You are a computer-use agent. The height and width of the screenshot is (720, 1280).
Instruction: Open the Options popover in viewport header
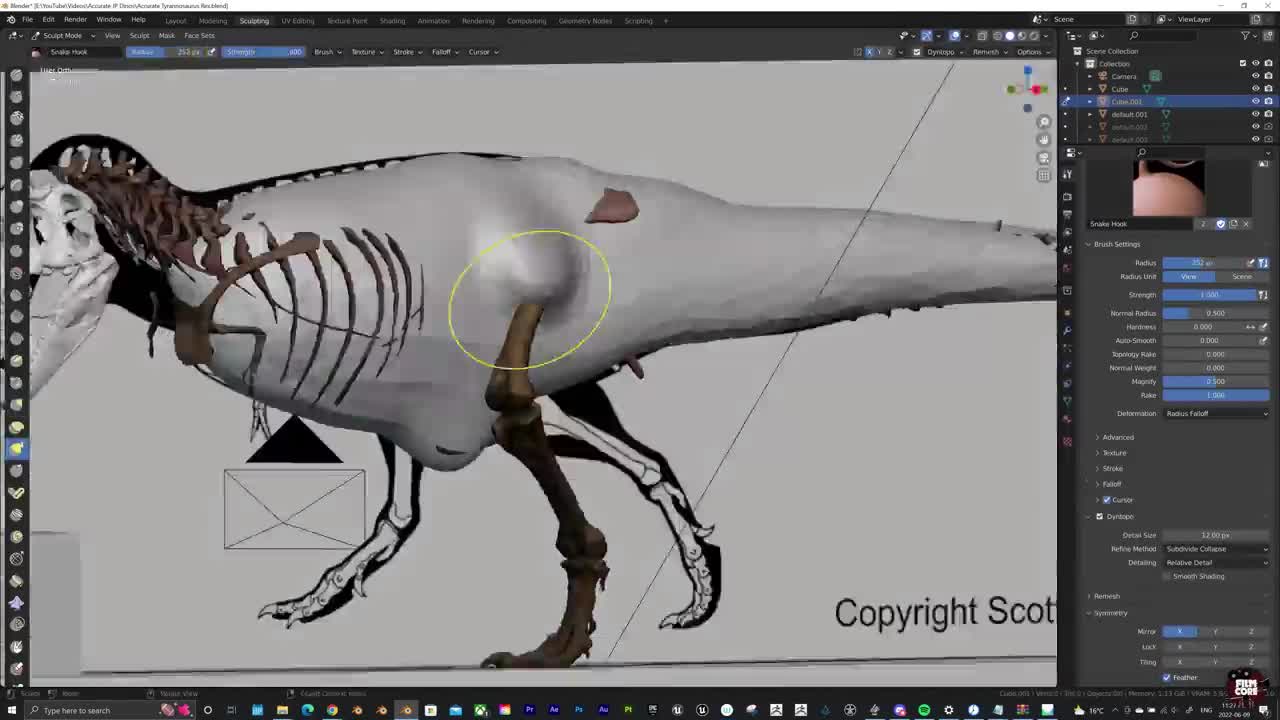[1031, 52]
